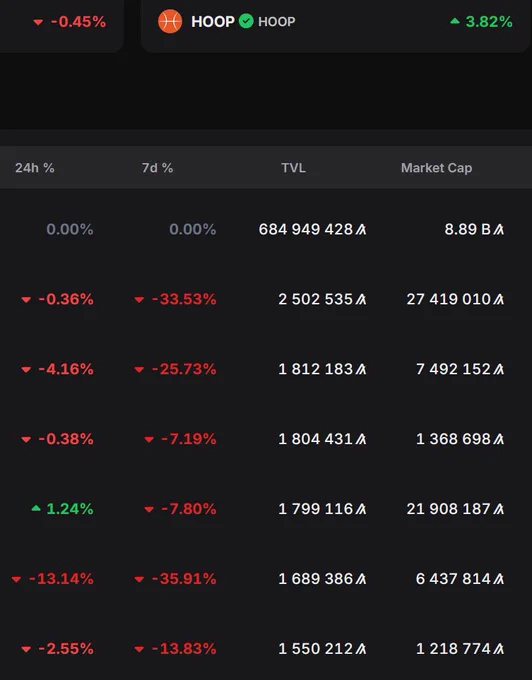Click the green verified badge beside HOOP
This screenshot has height=680, width=532.
tap(246, 21)
